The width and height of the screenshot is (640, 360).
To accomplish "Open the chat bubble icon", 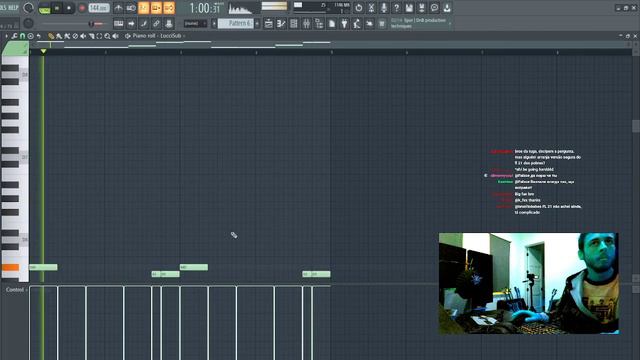I will click(434, 8).
